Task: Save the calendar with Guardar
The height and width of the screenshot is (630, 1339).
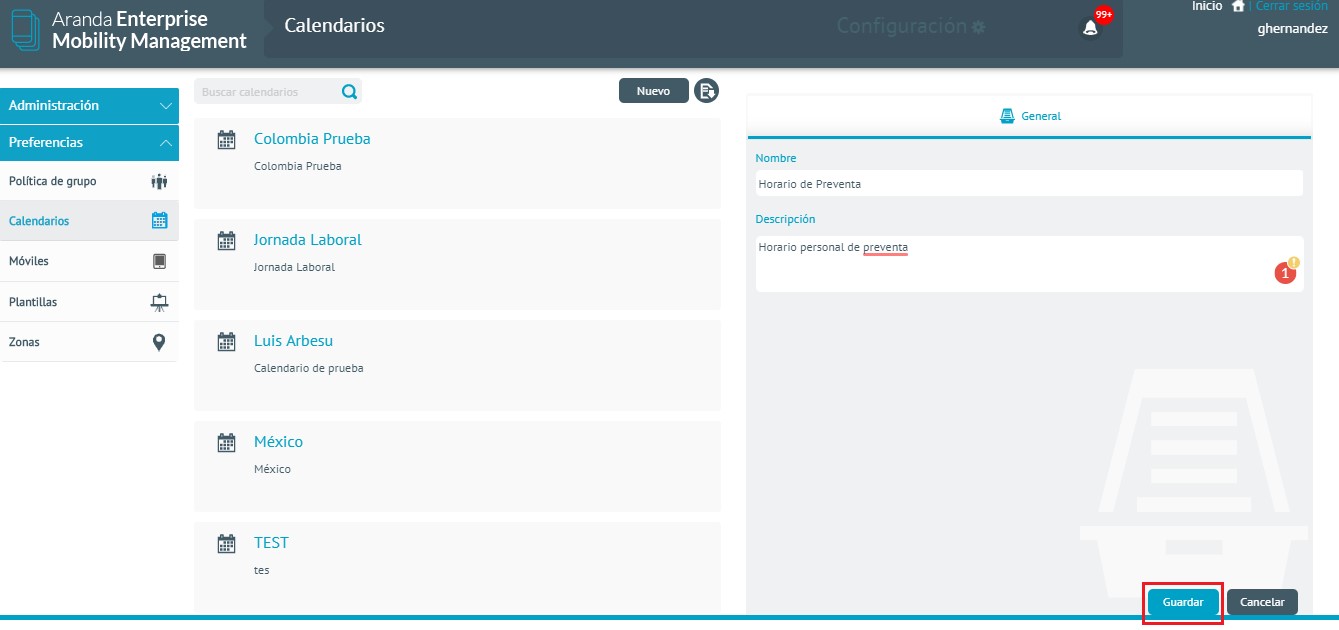Action: pyautogui.click(x=1183, y=602)
